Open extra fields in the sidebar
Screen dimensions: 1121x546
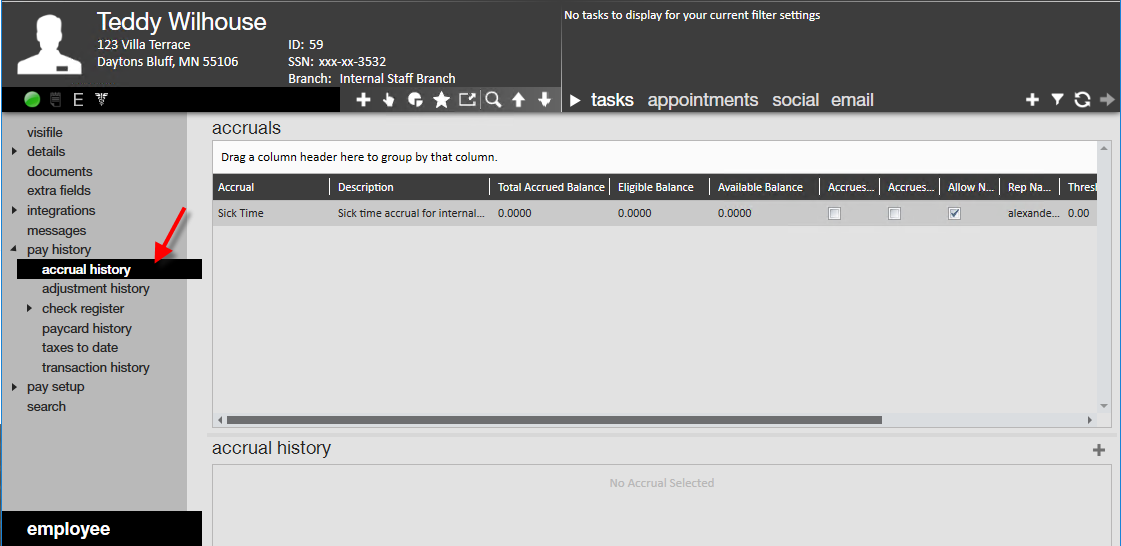pyautogui.click(x=59, y=191)
